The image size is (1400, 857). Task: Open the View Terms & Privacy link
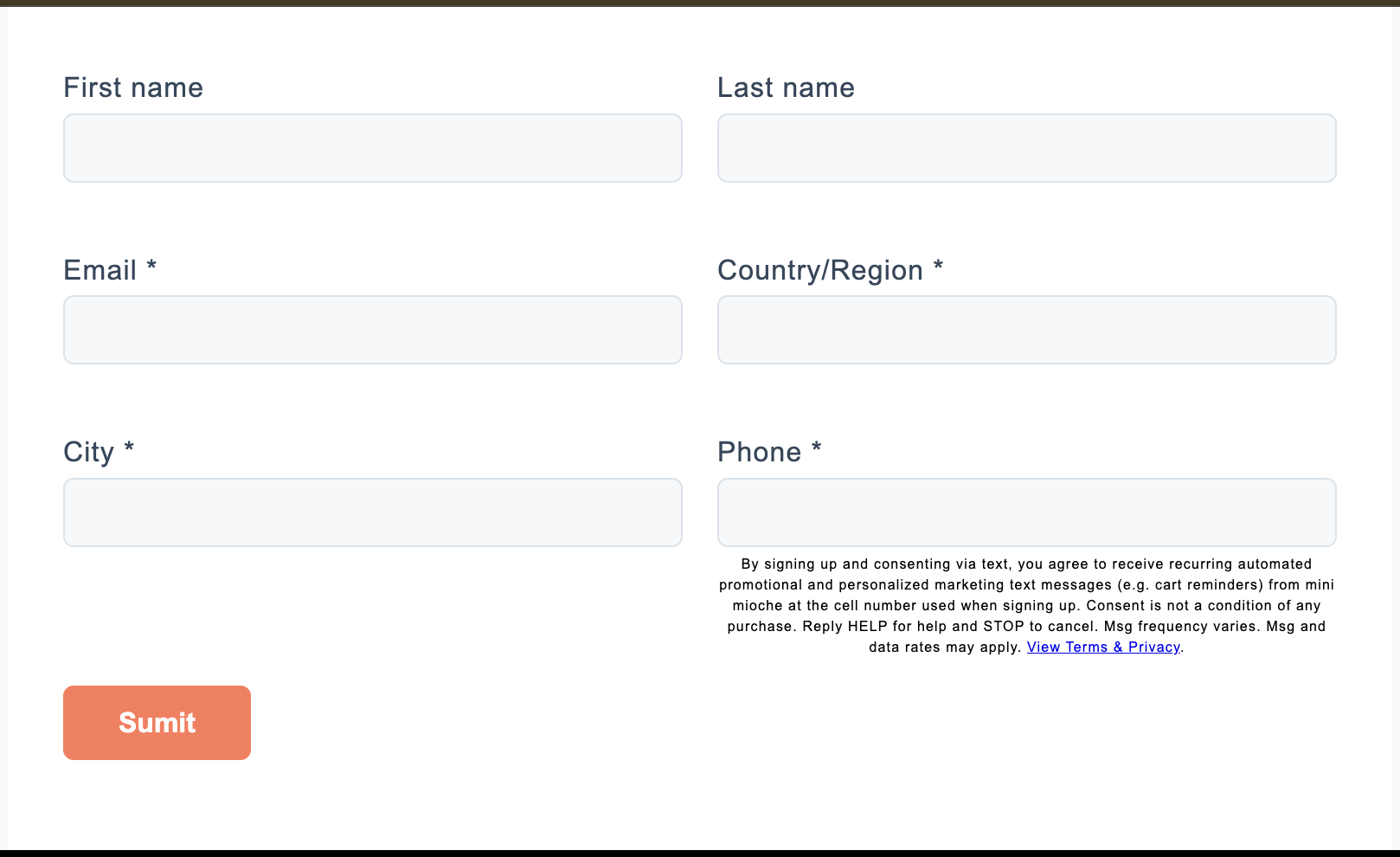[x=1103, y=648]
